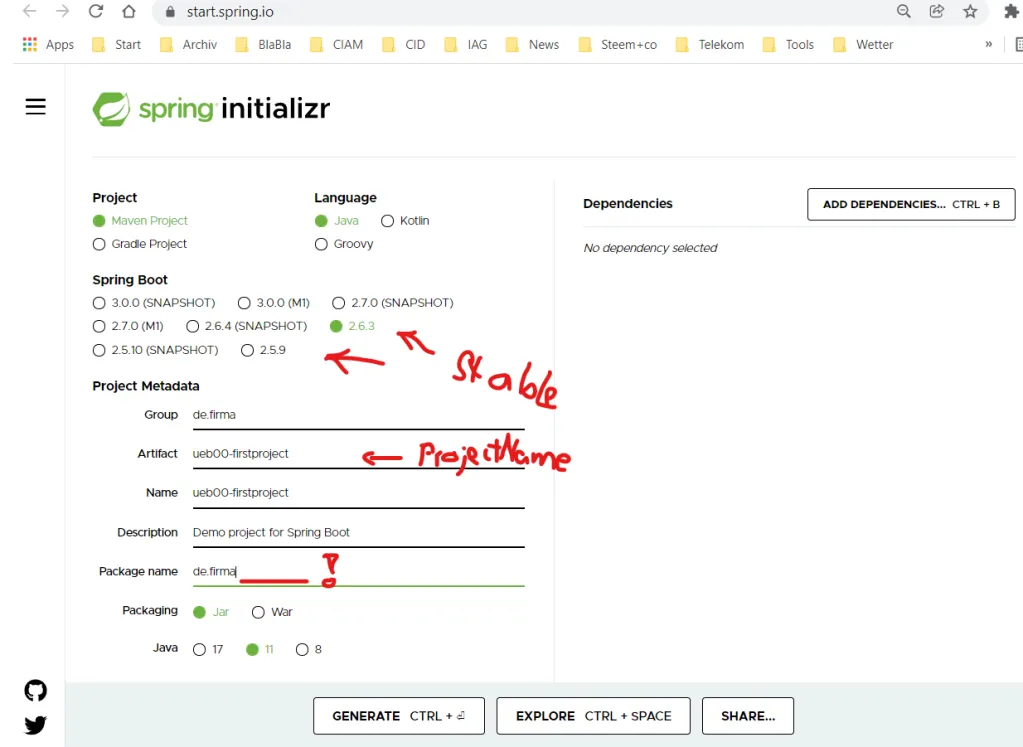This screenshot has width=1023, height=747.
Task: Click the Generate button
Action: point(399,716)
